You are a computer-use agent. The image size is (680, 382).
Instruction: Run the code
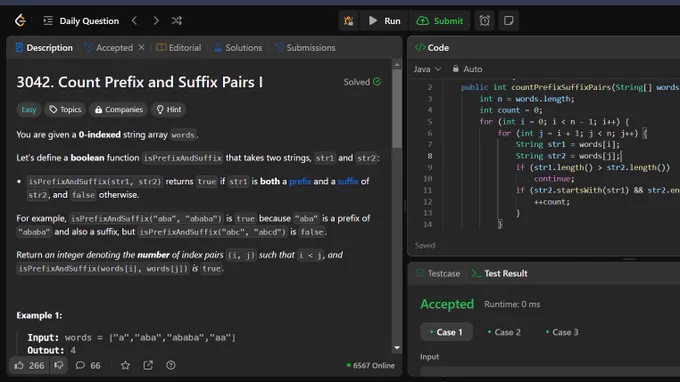384,21
